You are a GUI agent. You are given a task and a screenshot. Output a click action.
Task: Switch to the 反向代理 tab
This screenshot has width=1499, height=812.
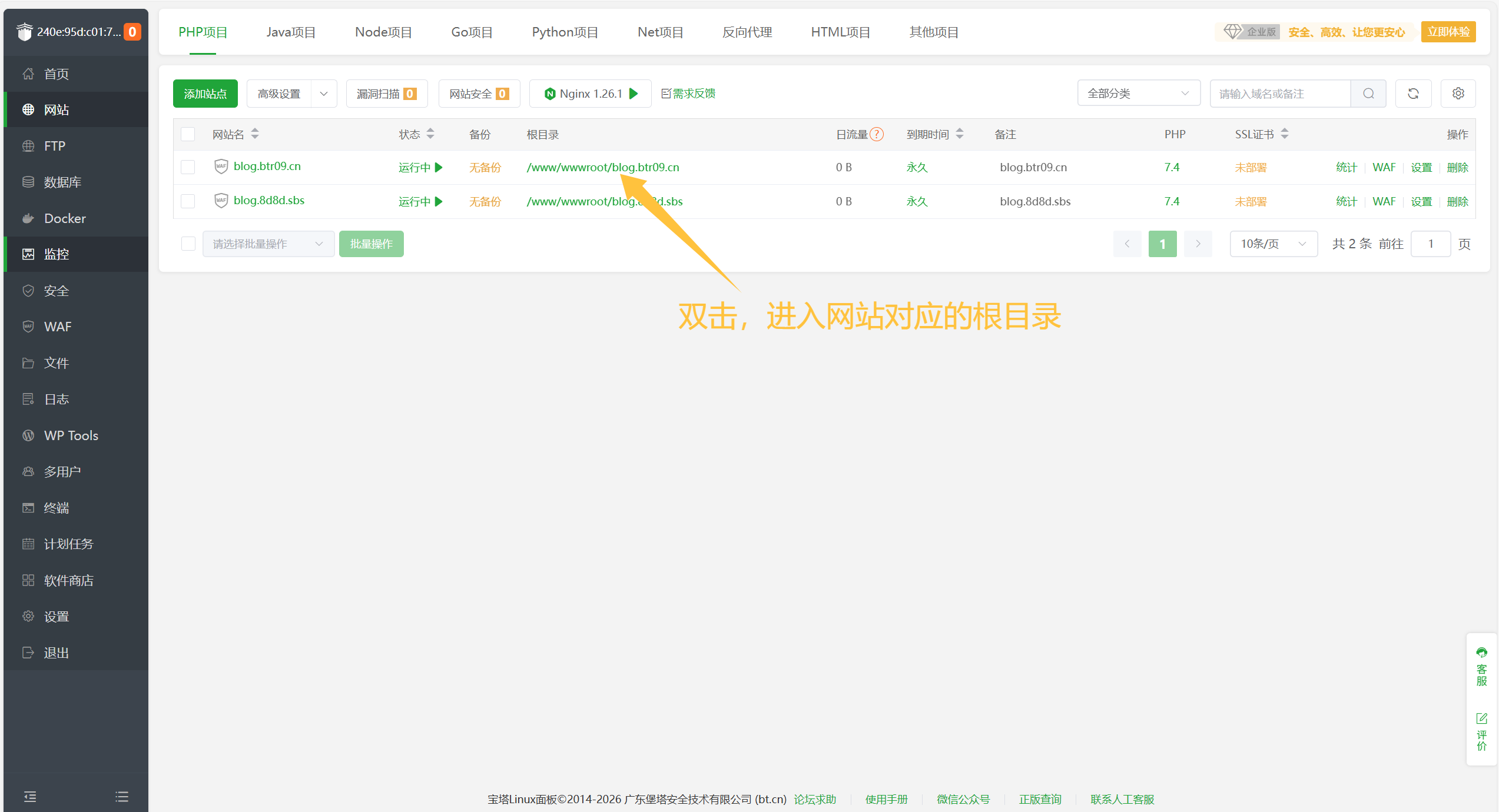click(747, 32)
